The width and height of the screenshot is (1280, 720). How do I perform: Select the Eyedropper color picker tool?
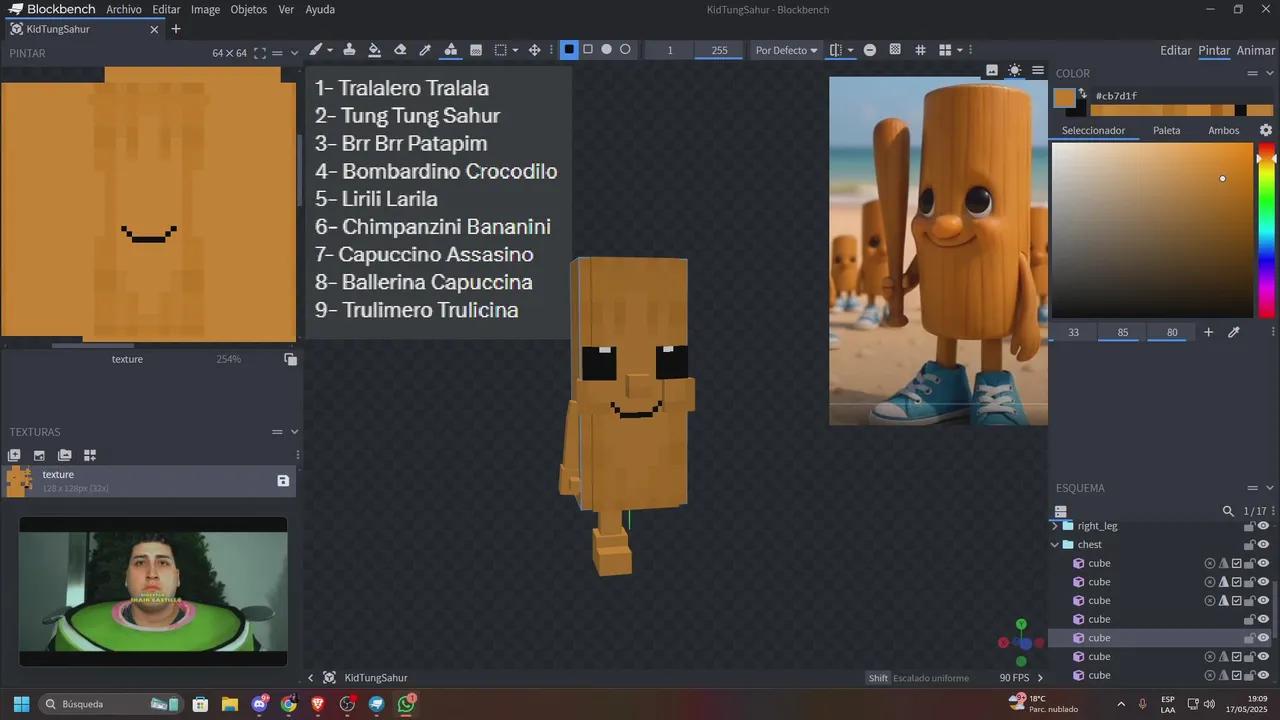click(x=424, y=49)
